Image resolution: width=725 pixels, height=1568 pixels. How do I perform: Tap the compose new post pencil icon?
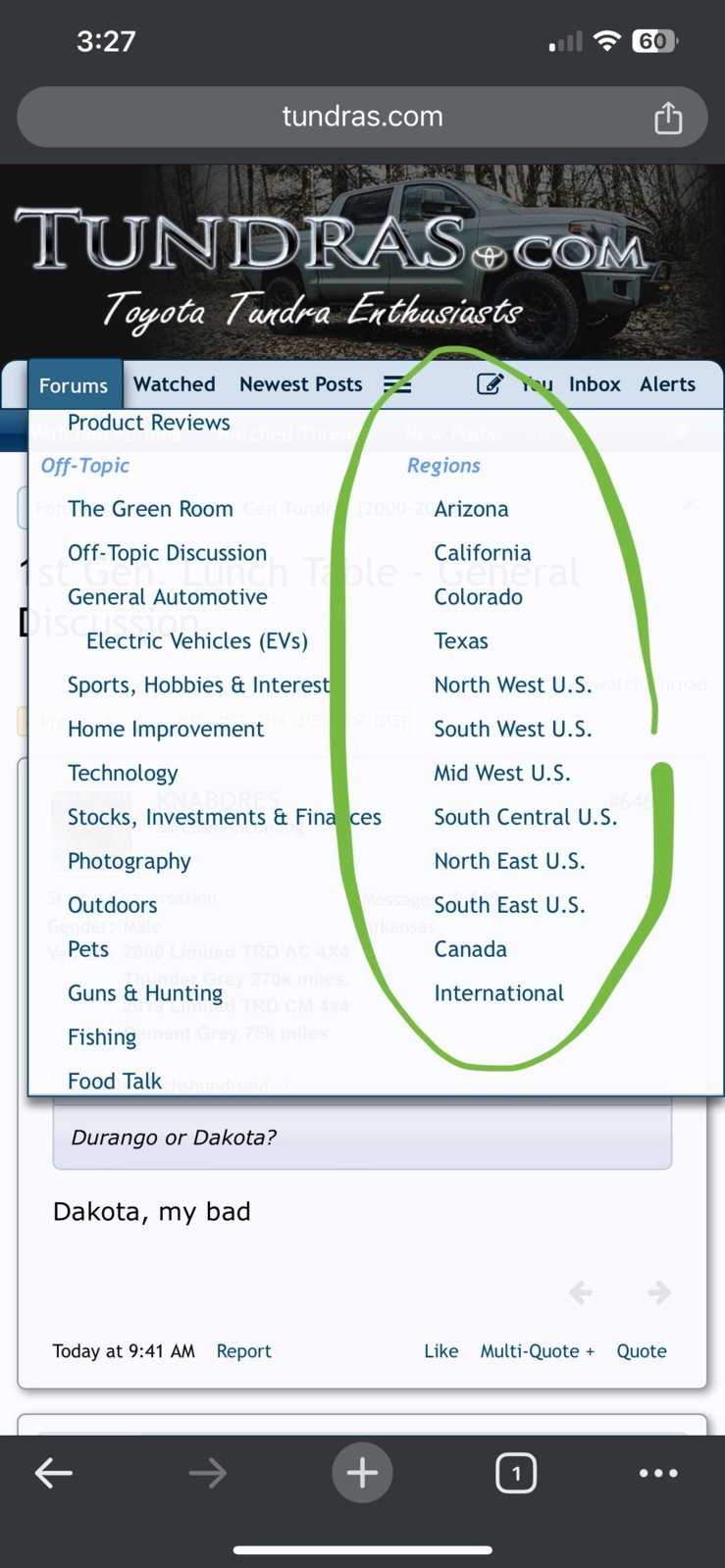click(490, 384)
